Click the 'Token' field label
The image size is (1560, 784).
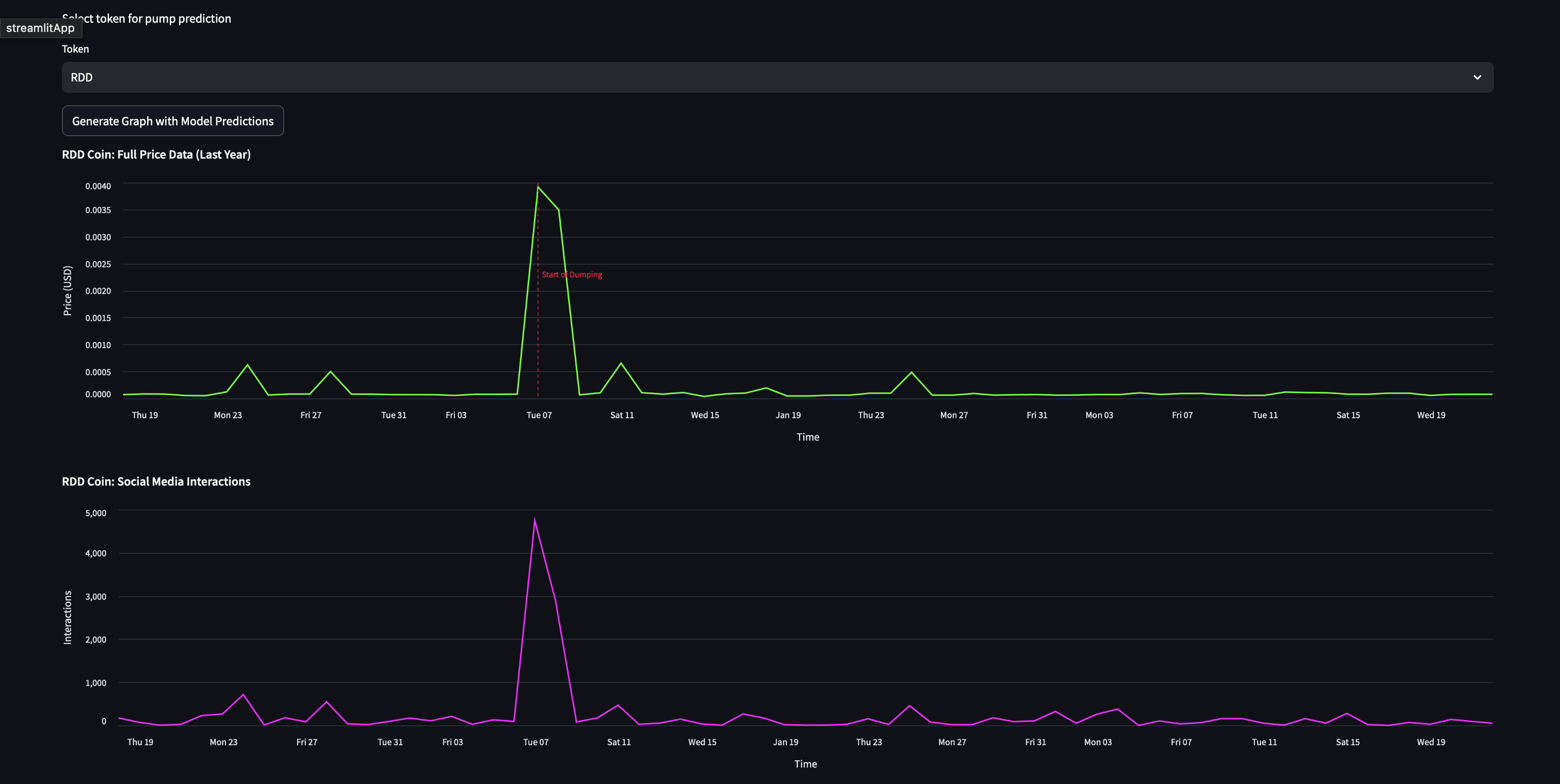pos(75,49)
